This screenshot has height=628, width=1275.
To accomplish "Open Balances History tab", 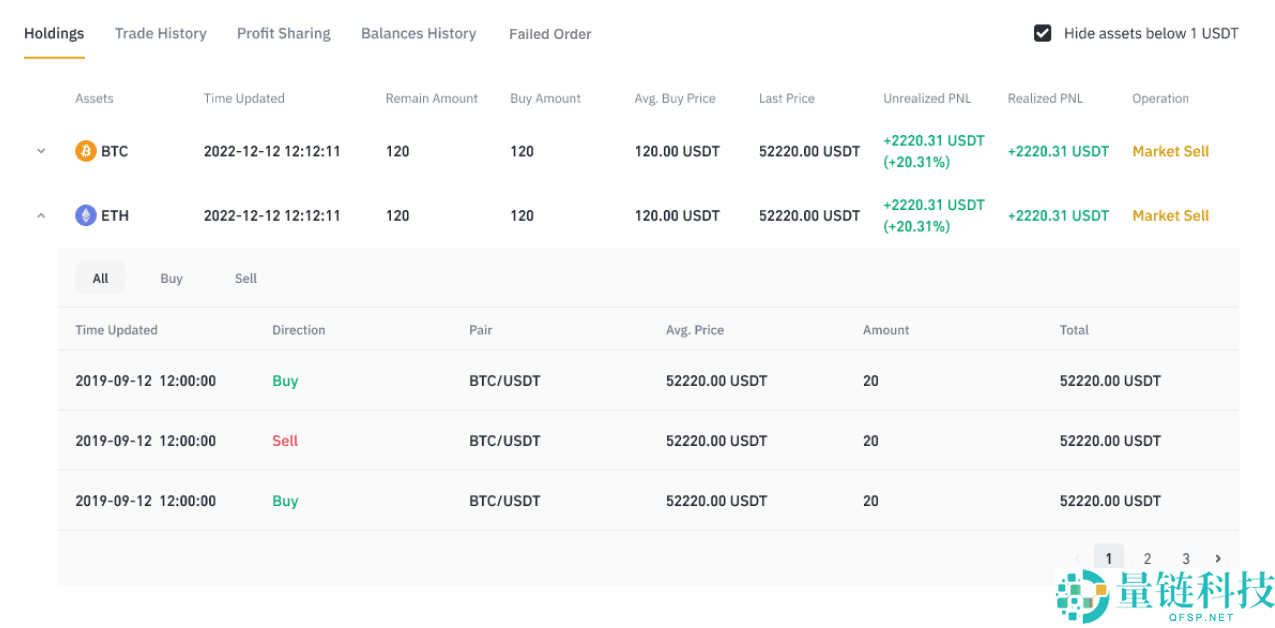I will tap(418, 33).
